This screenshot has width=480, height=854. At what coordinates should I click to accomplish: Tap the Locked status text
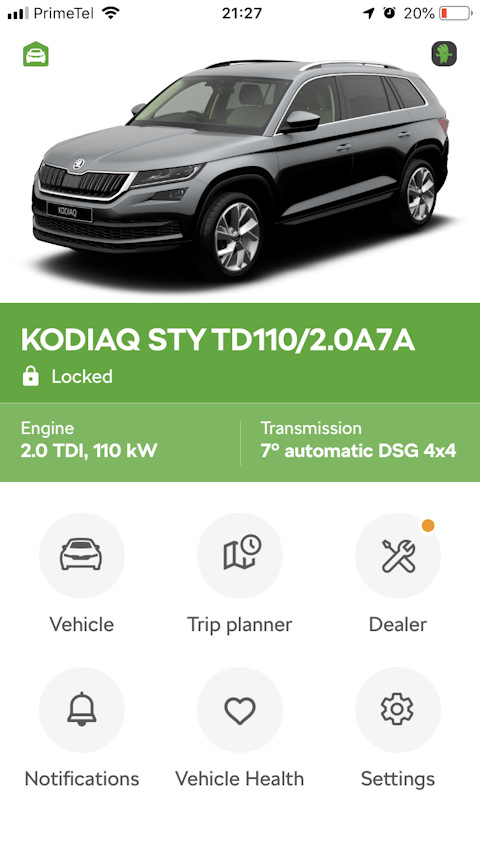(x=82, y=376)
